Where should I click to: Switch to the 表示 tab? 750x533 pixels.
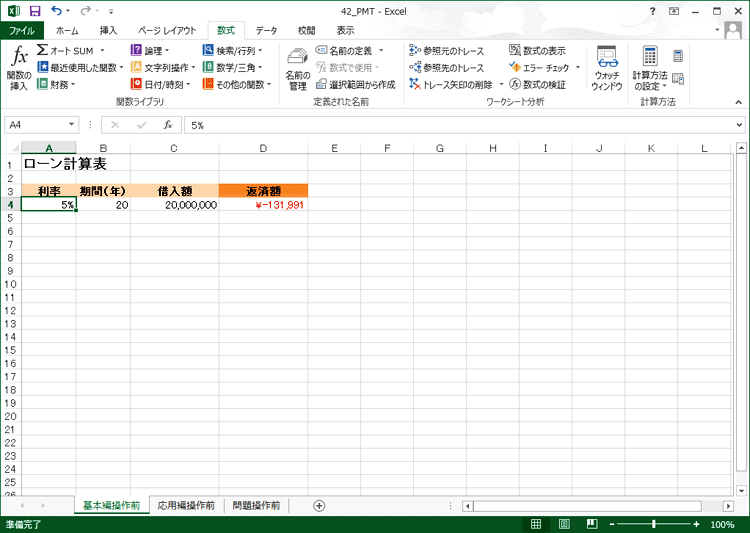point(345,31)
